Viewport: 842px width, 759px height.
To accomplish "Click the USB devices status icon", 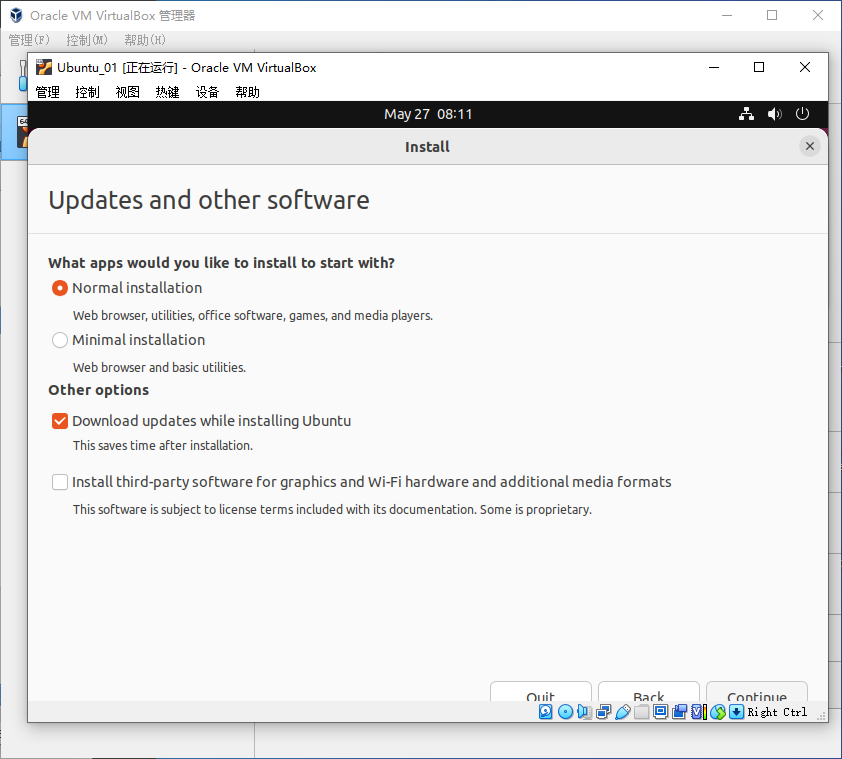I will (622, 712).
